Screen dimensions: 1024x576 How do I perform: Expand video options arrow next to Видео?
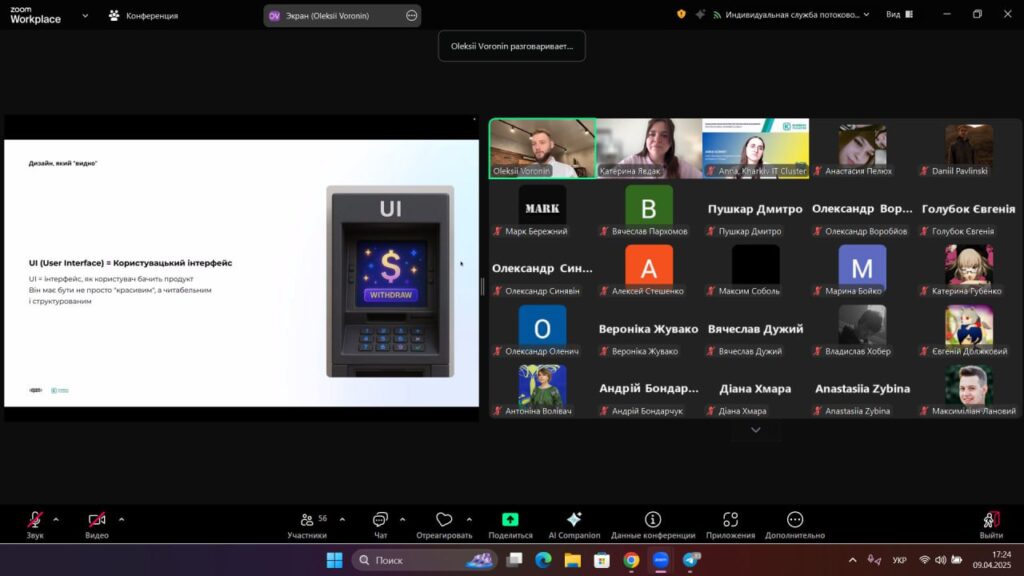121,520
